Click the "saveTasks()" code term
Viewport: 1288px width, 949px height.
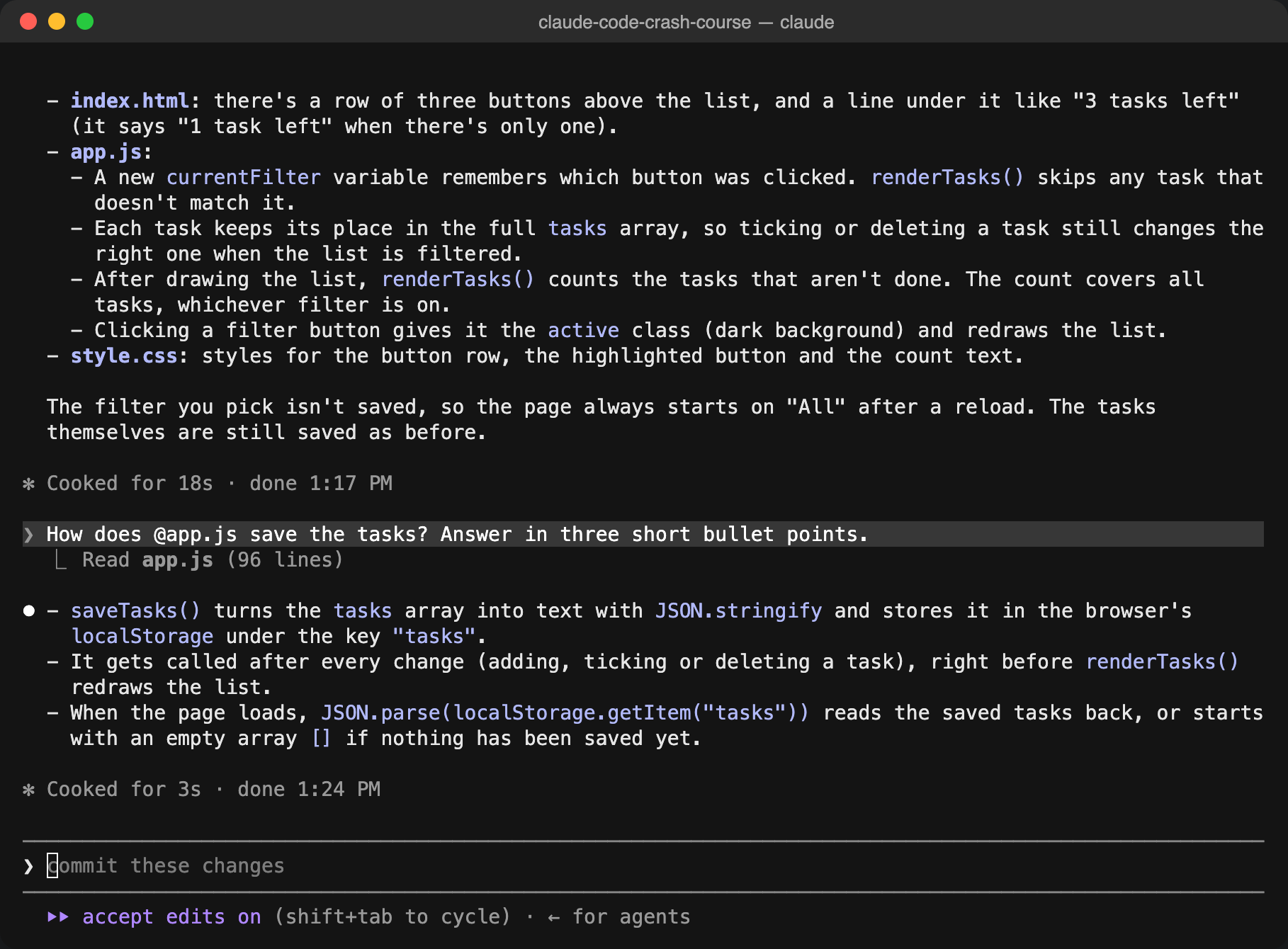click(135, 610)
